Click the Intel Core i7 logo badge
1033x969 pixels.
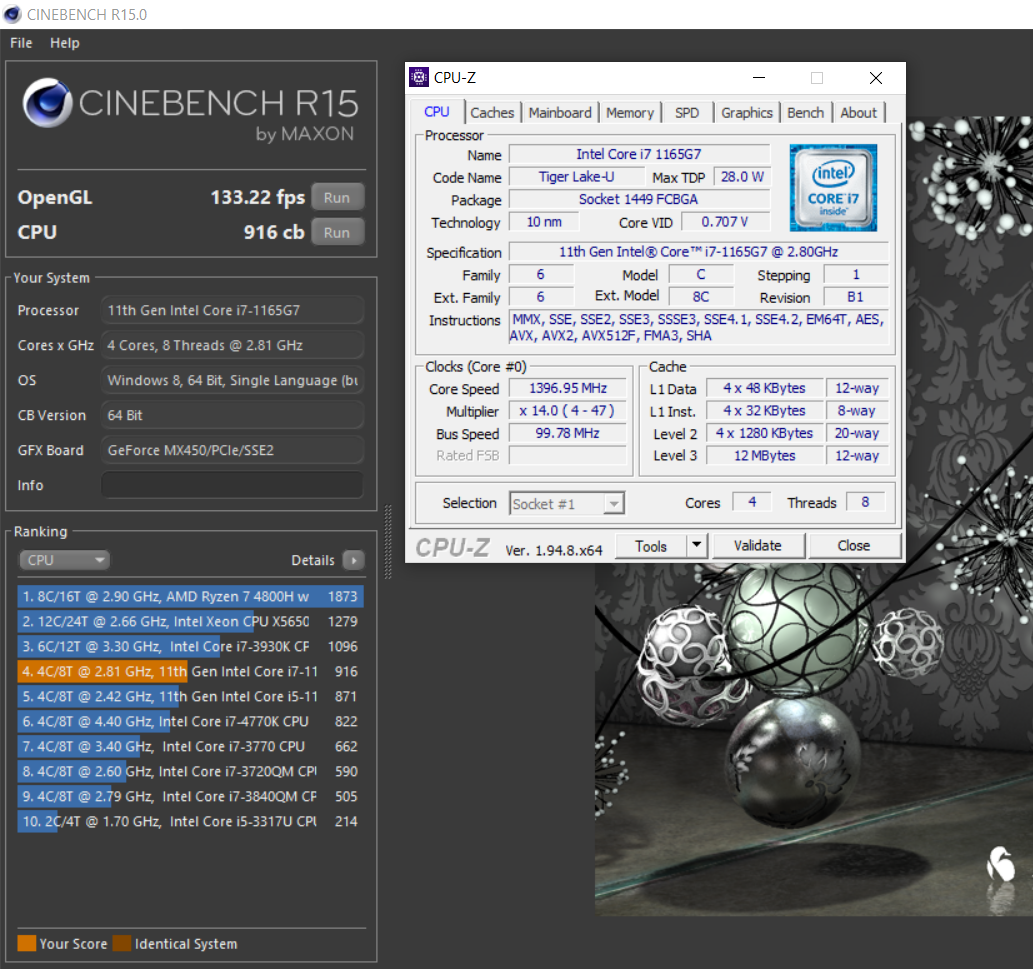pos(833,188)
